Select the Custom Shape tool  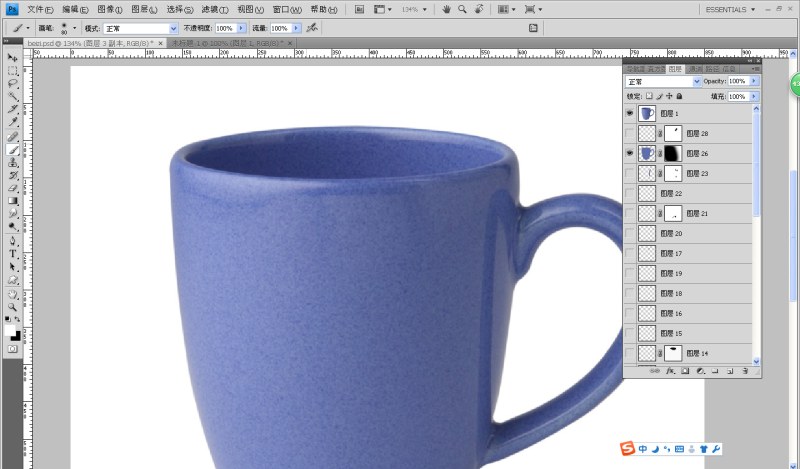point(13,280)
